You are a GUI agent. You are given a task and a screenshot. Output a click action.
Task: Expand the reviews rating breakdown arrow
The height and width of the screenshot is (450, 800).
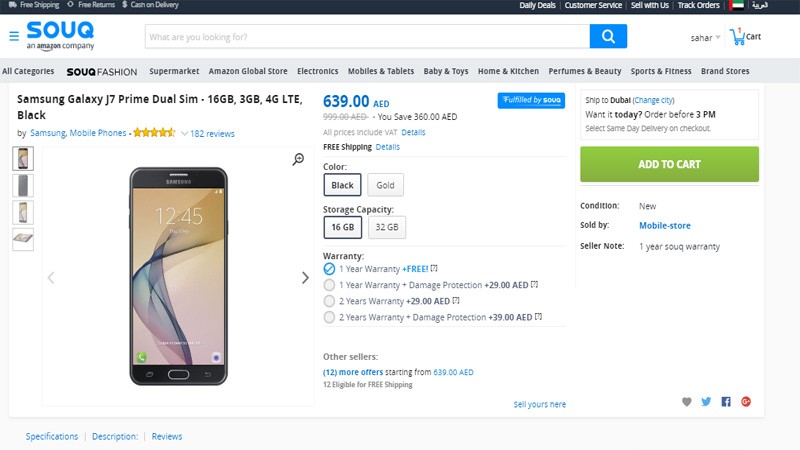tap(185, 133)
